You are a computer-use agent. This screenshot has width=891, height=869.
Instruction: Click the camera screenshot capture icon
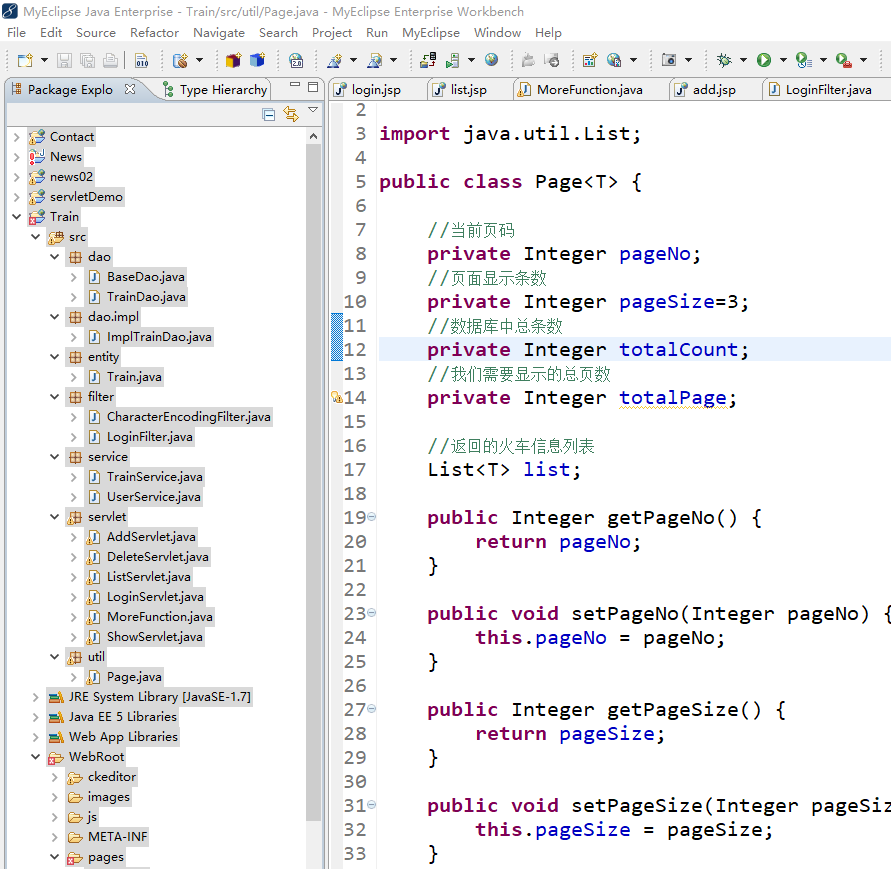click(x=669, y=60)
